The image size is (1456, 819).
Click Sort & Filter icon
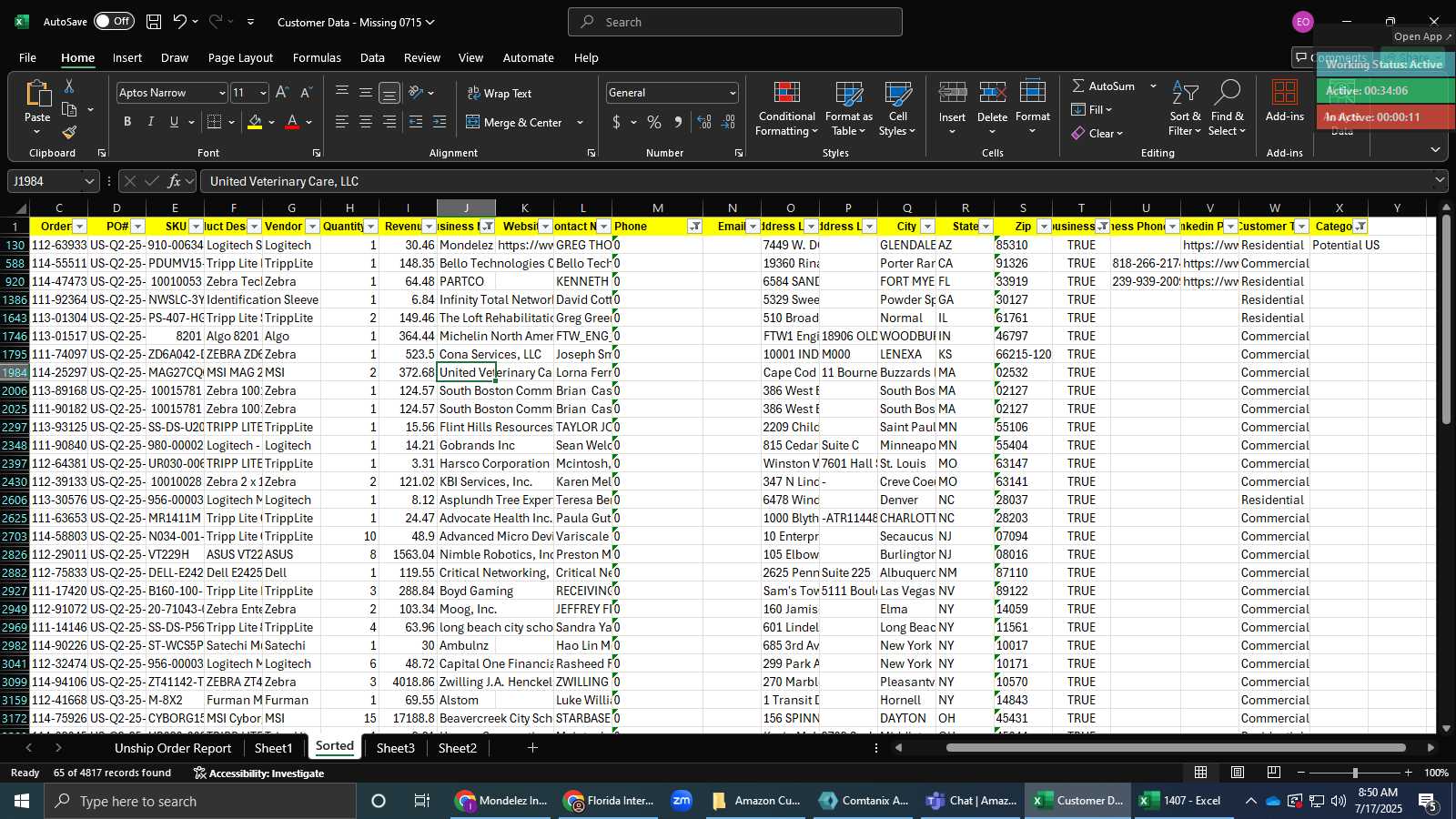tap(1186, 94)
